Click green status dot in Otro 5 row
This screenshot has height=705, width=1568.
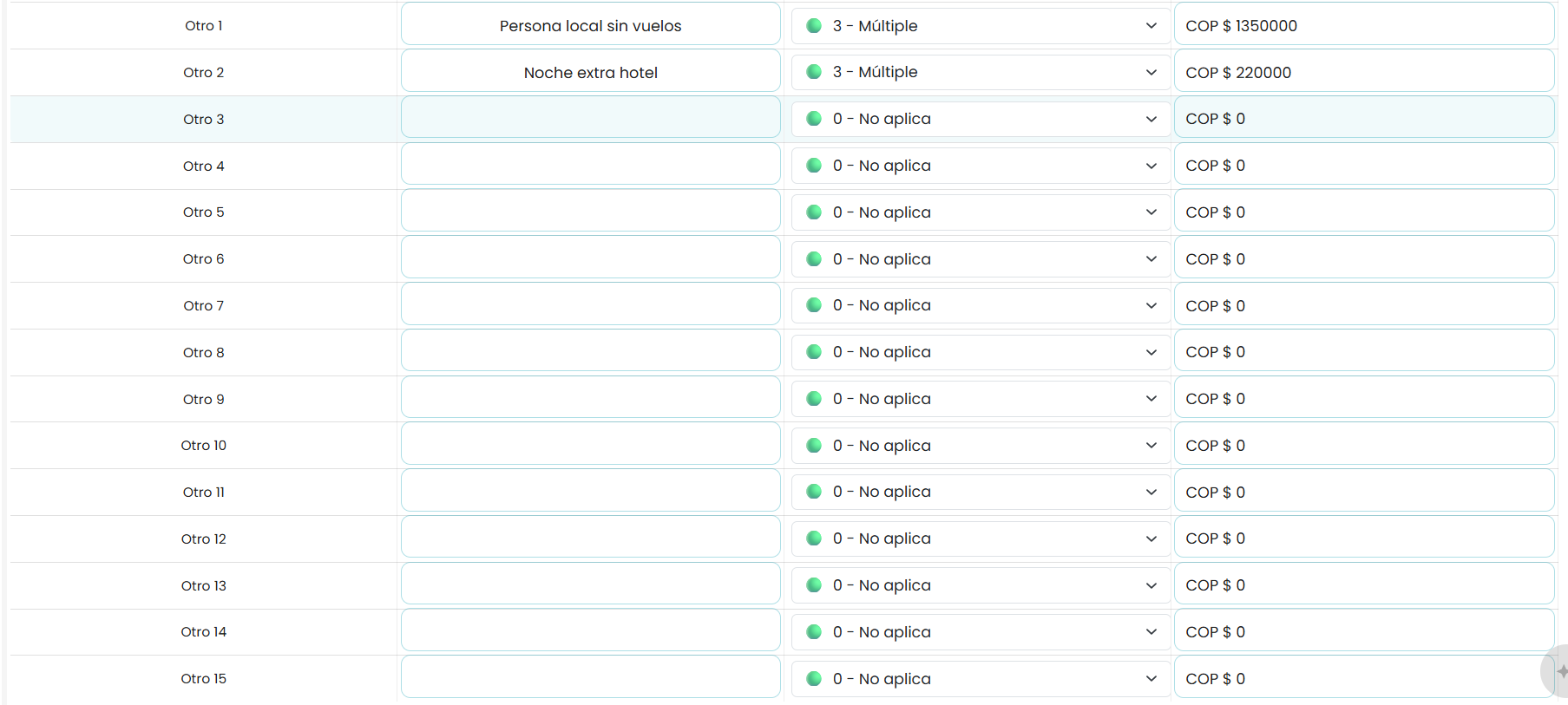814,212
